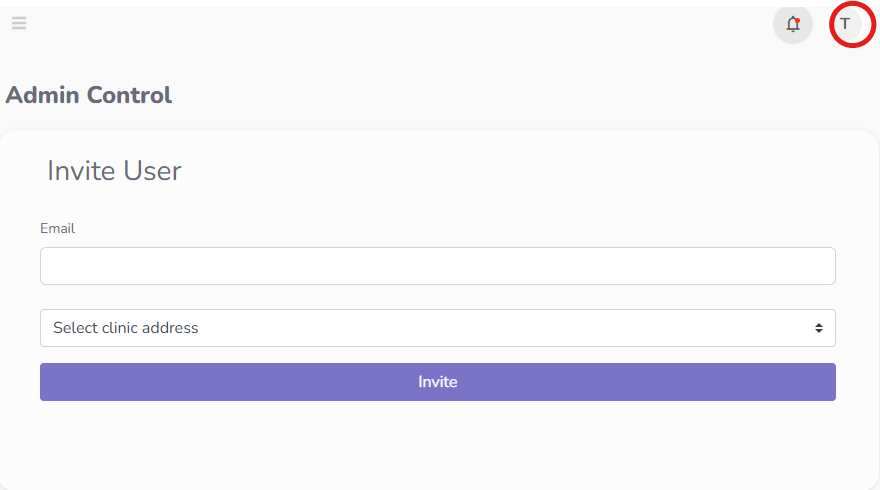Screen dimensions: 880x490
Task: Click the circled T account button
Action: 846,24
